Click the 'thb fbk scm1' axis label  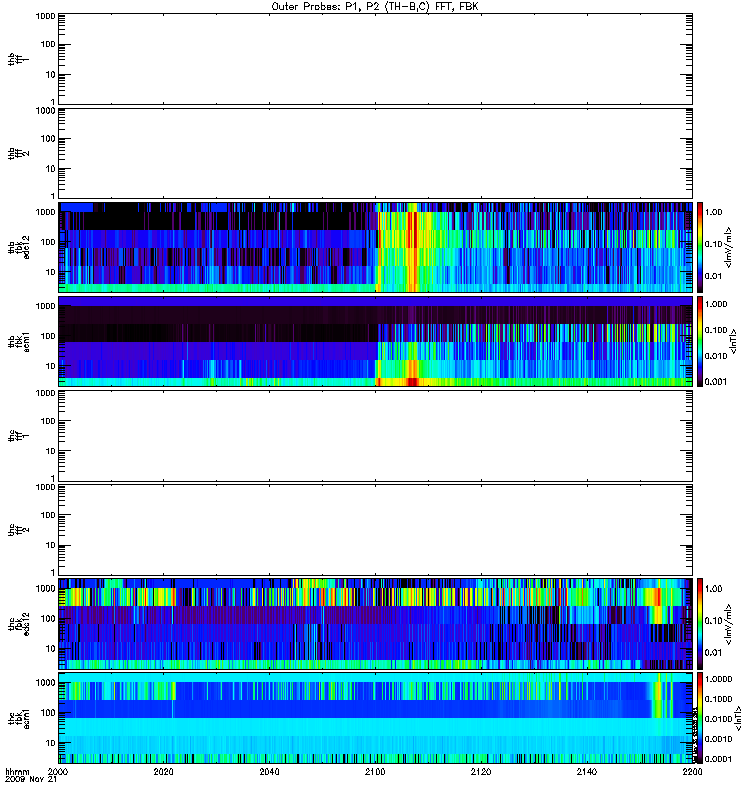point(18,341)
